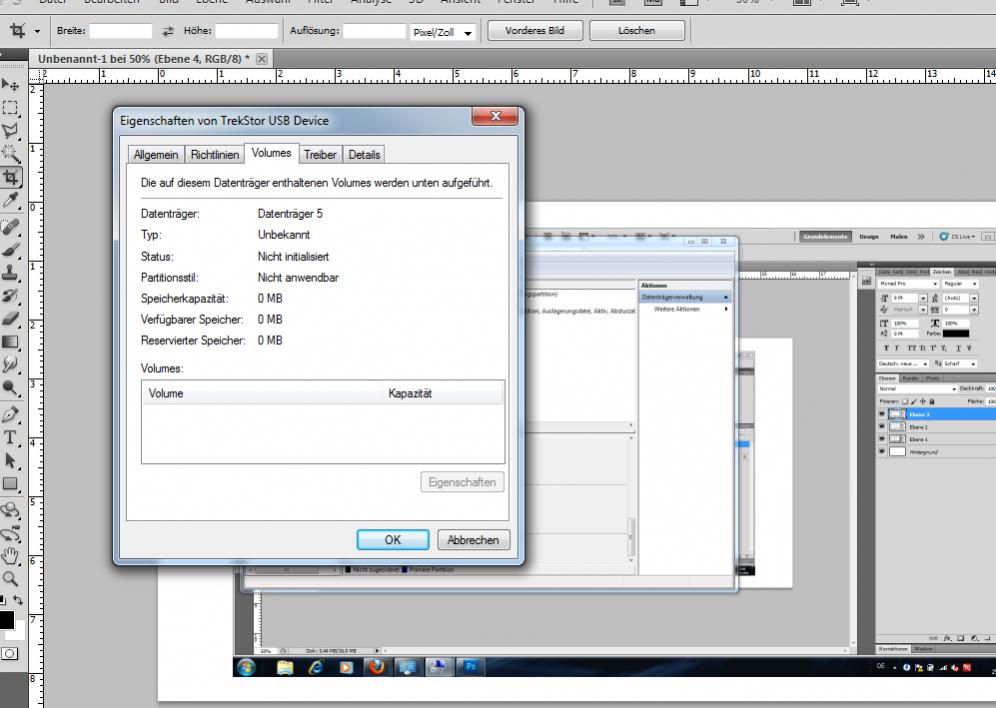The height and width of the screenshot is (708, 996).
Task: Select the Move tool
Action: 10,84
